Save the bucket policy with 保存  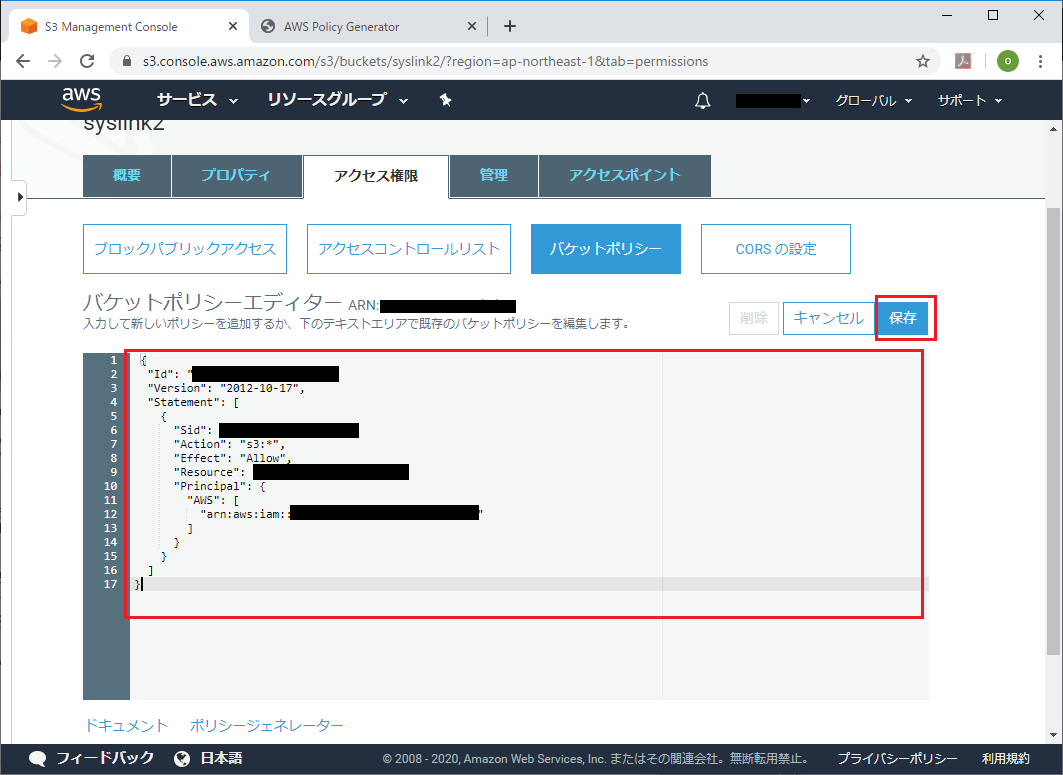(x=903, y=318)
